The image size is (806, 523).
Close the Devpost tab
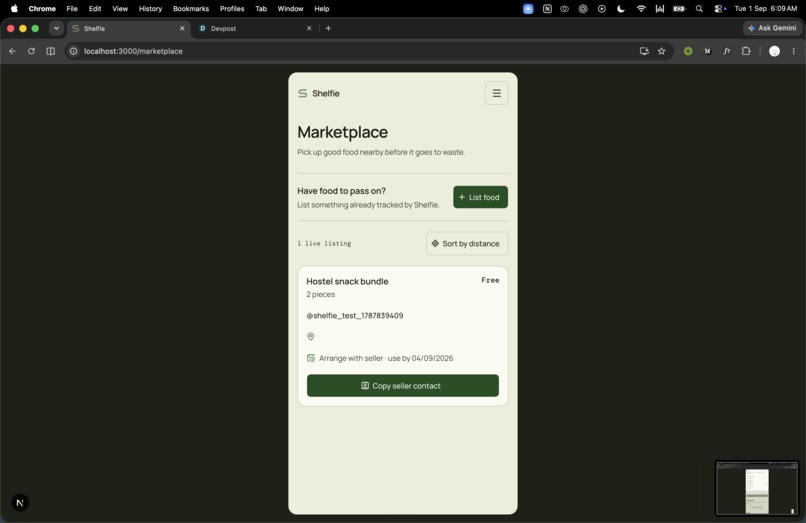309,28
